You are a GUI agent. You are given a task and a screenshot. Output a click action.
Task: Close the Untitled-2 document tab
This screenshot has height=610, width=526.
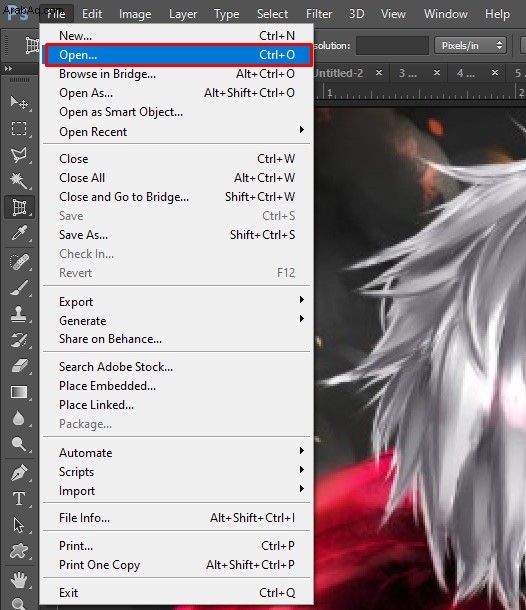click(x=379, y=73)
